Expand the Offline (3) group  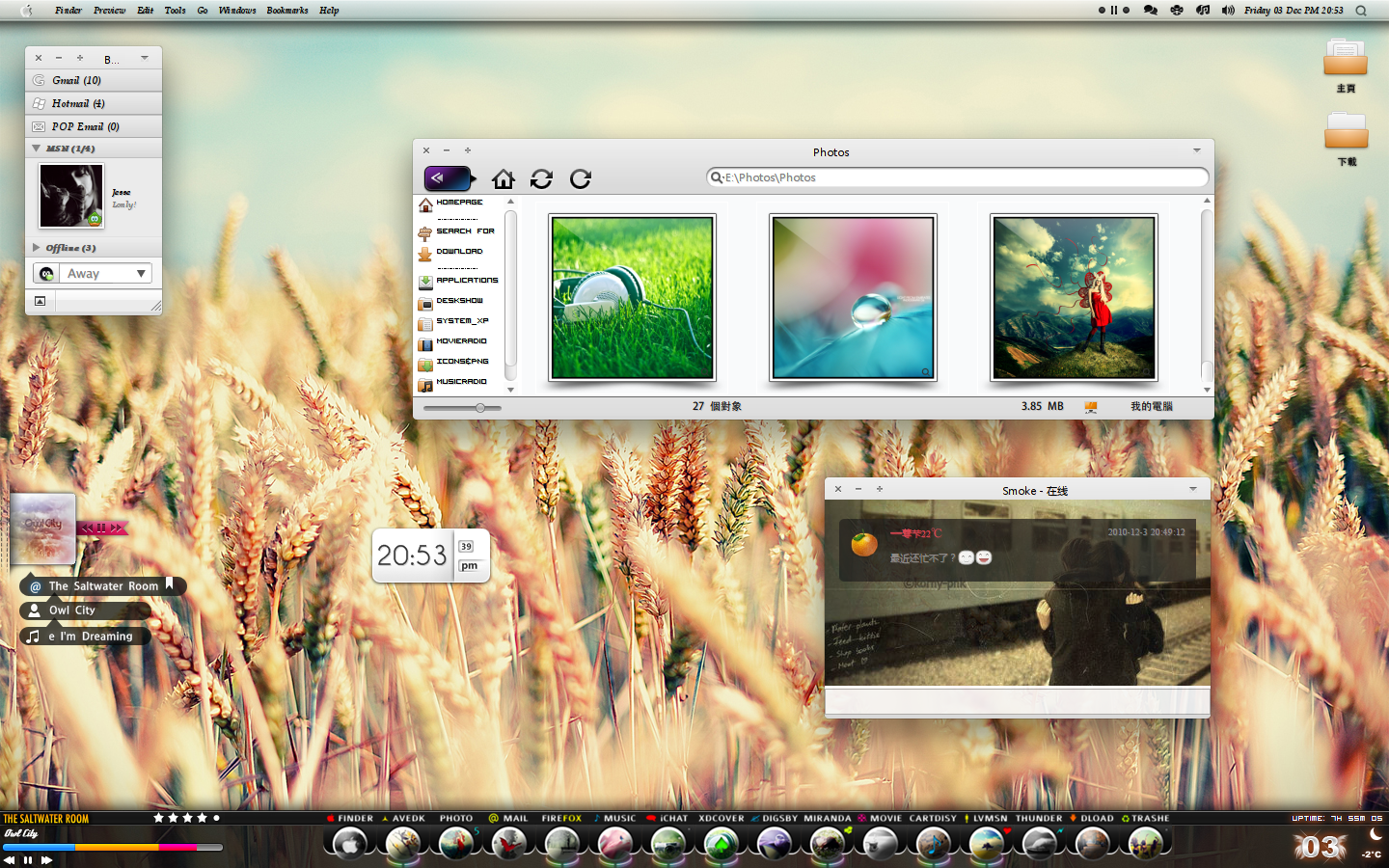coord(37,248)
